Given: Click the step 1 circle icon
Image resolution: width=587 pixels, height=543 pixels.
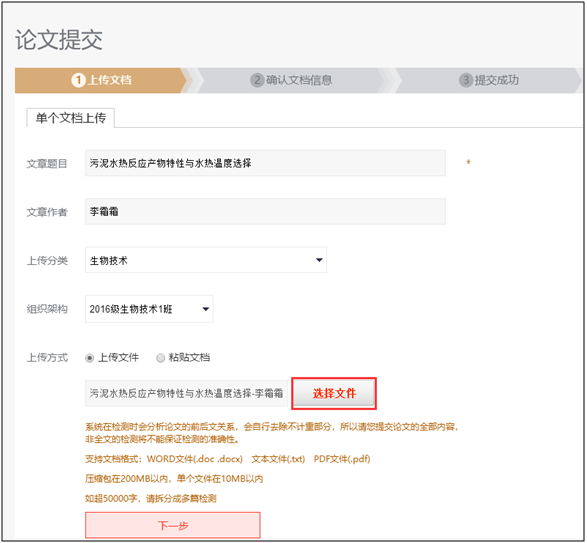Looking at the screenshot, I should (79, 80).
